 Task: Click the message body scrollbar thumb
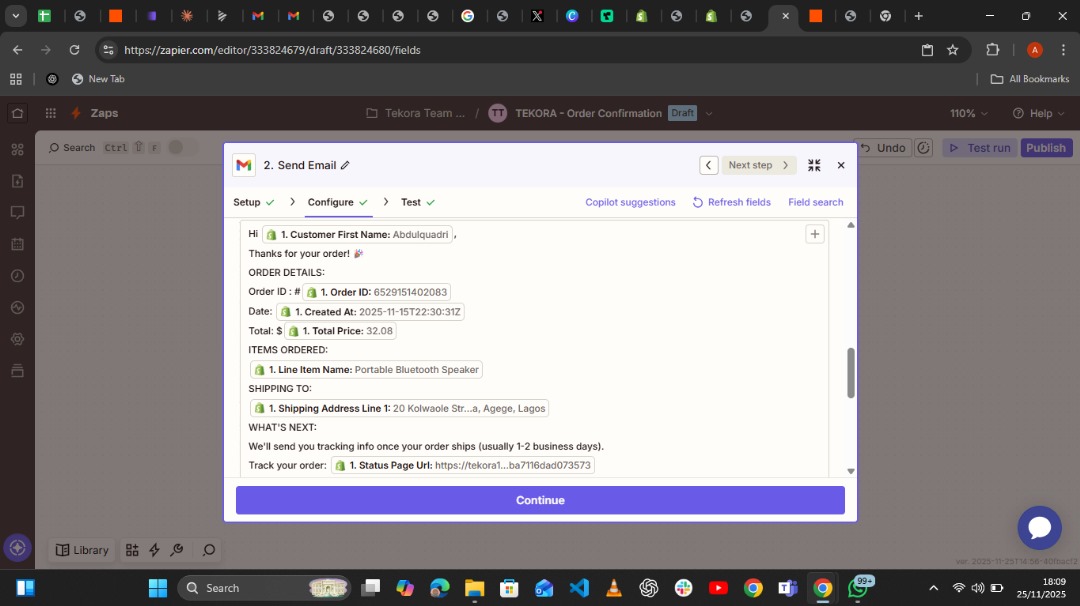tap(851, 373)
